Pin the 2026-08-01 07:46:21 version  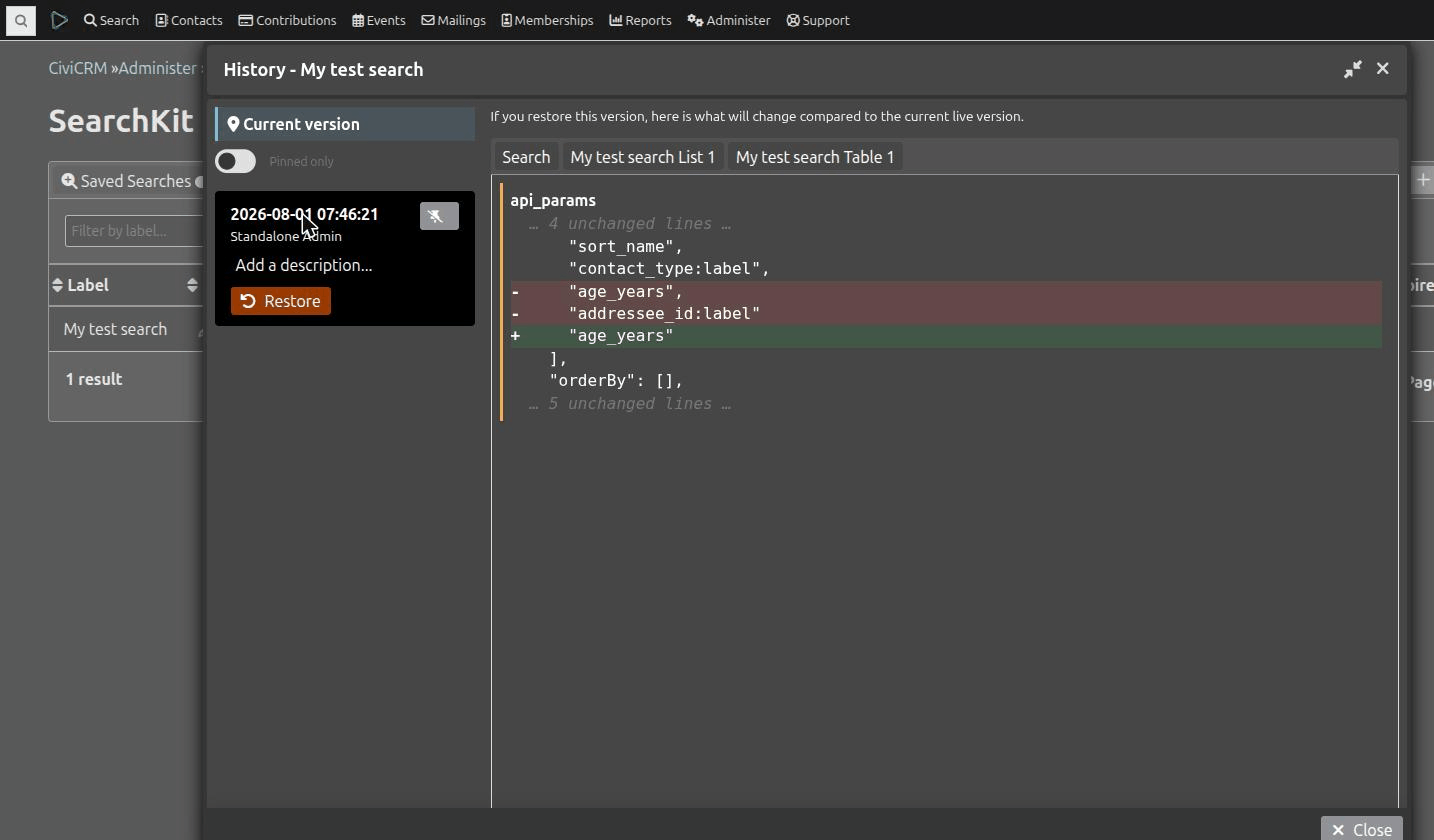coord(439,216)
